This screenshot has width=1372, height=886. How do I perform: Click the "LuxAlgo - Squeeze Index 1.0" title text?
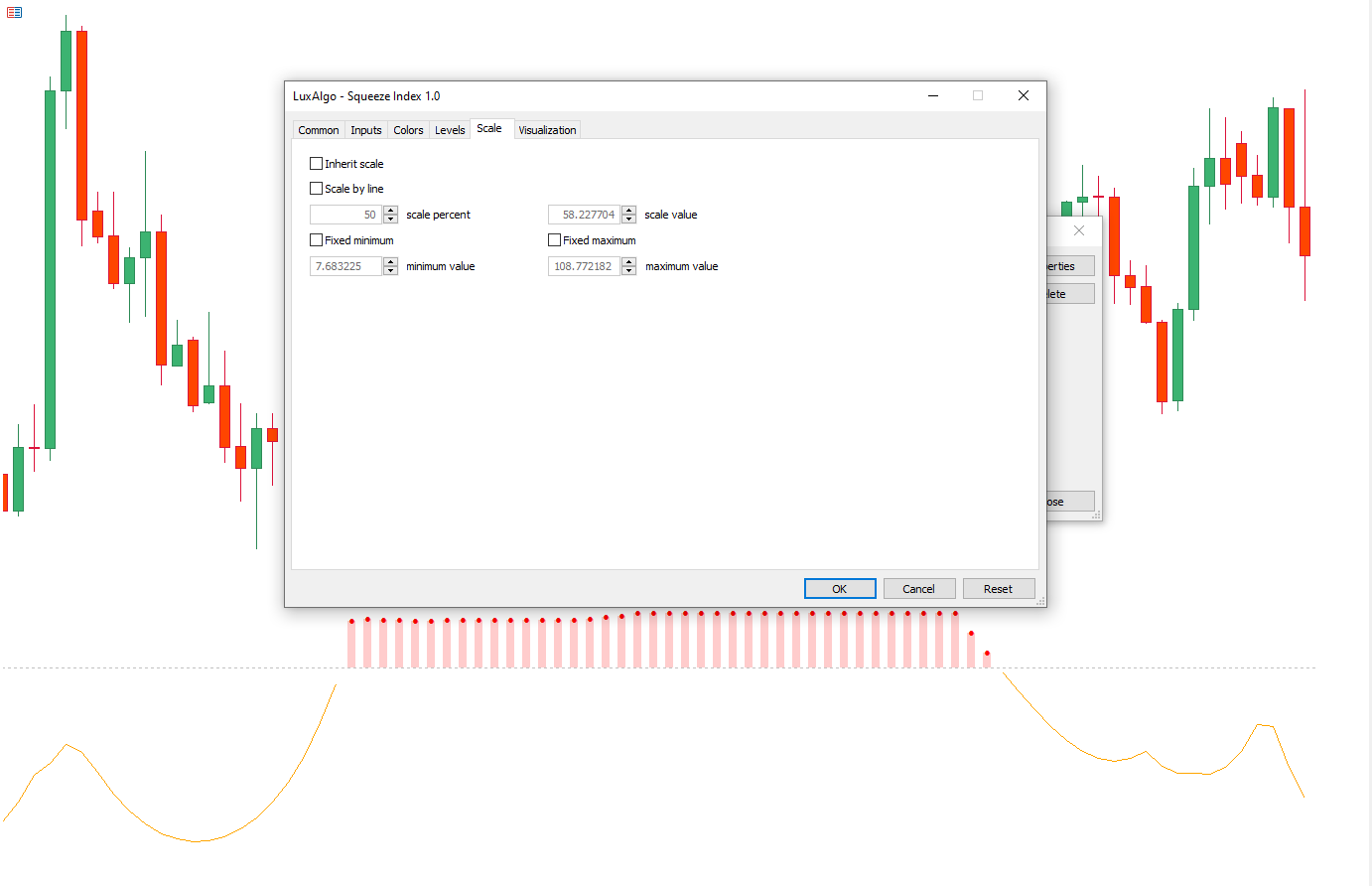pyautogui.click(x=366, y=96)
